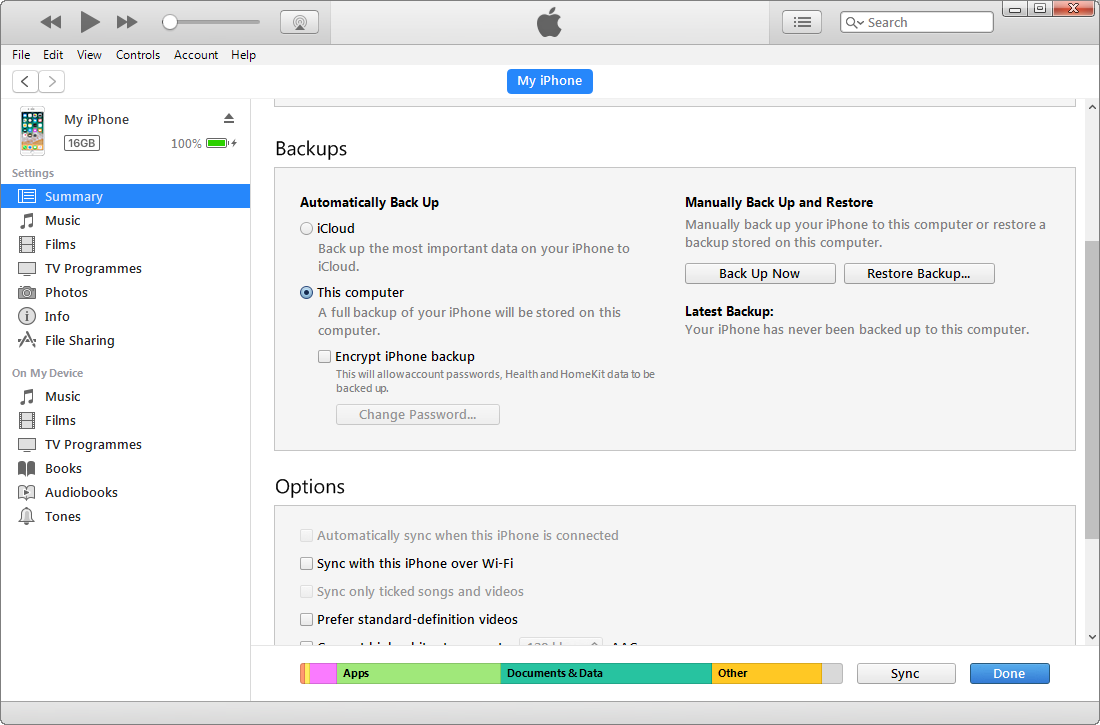Go forward with right arrow button
The width and height of the screenshot is (1100, 725).
tap(52, 81)
